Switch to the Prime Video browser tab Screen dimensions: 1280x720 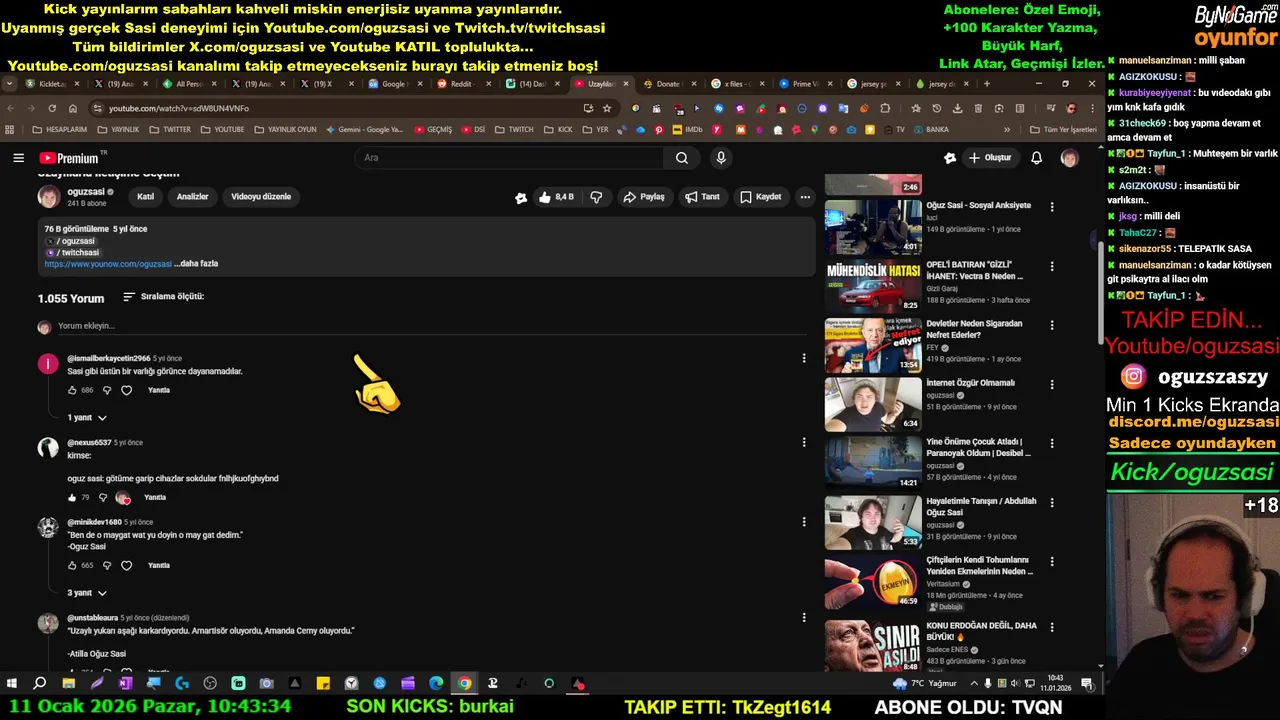(805, 84)
